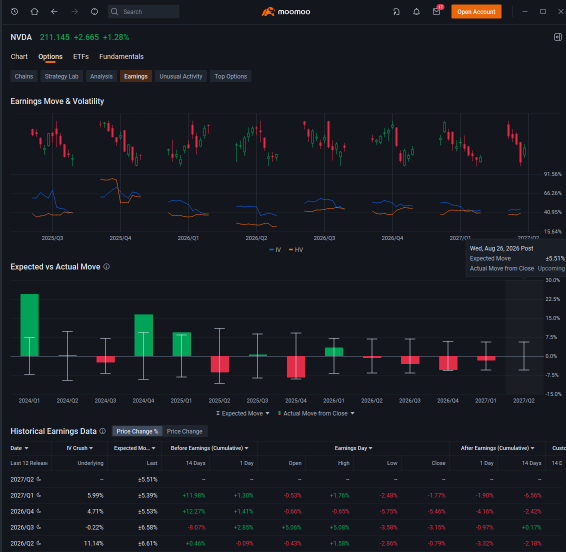The image size is (566, 552).
Task: Click info icon beside Expected vs Actual Move
Action: tap(106, 266)
